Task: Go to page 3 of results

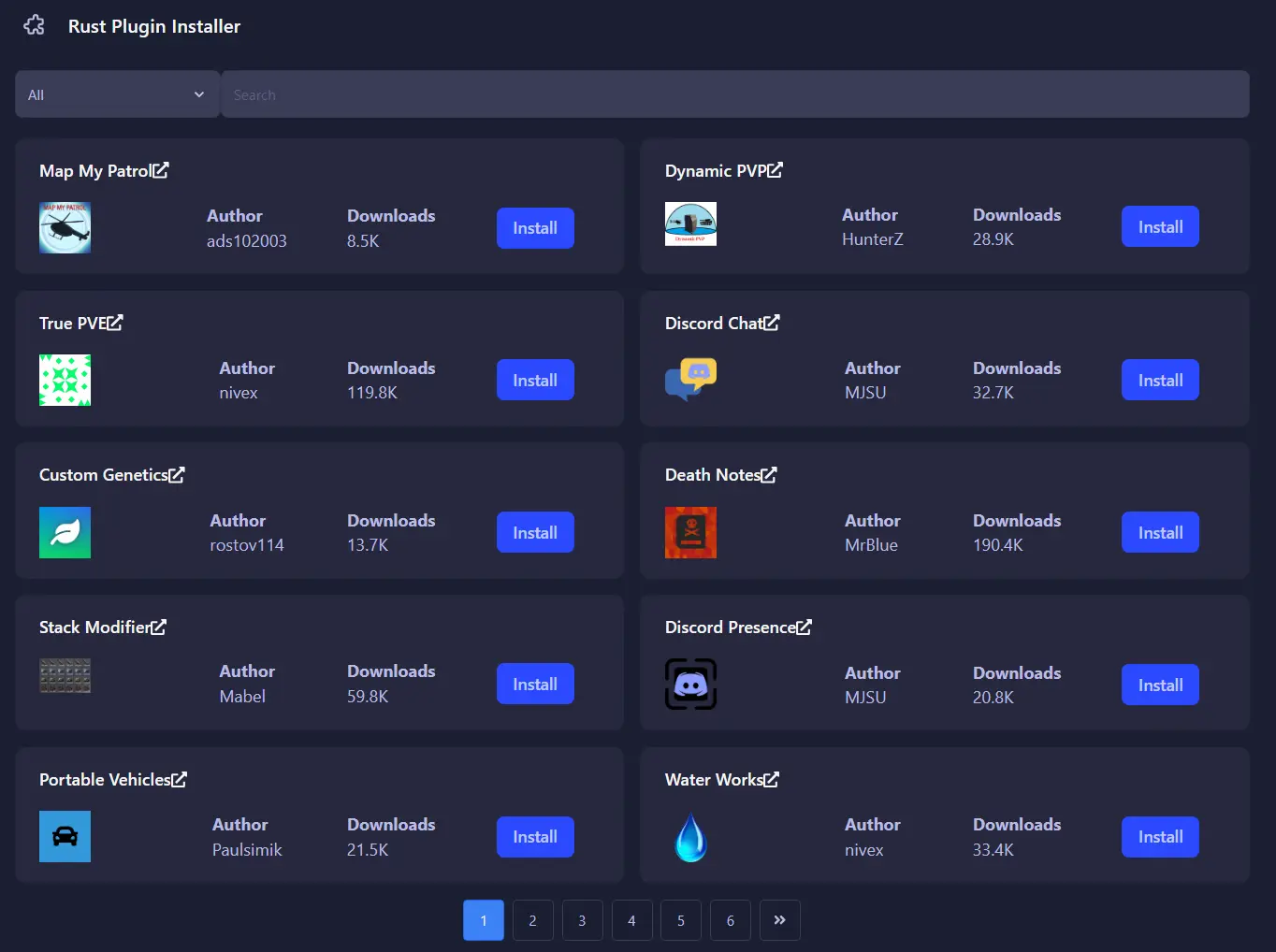Action: tap(582, 920)
